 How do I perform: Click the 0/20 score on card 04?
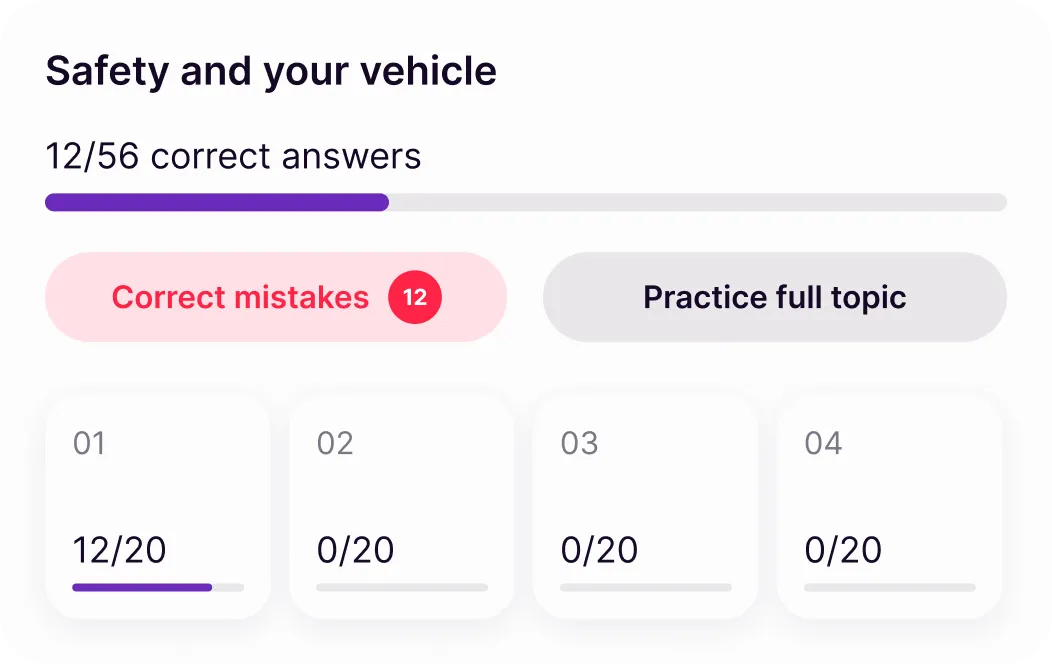[841, 550]
